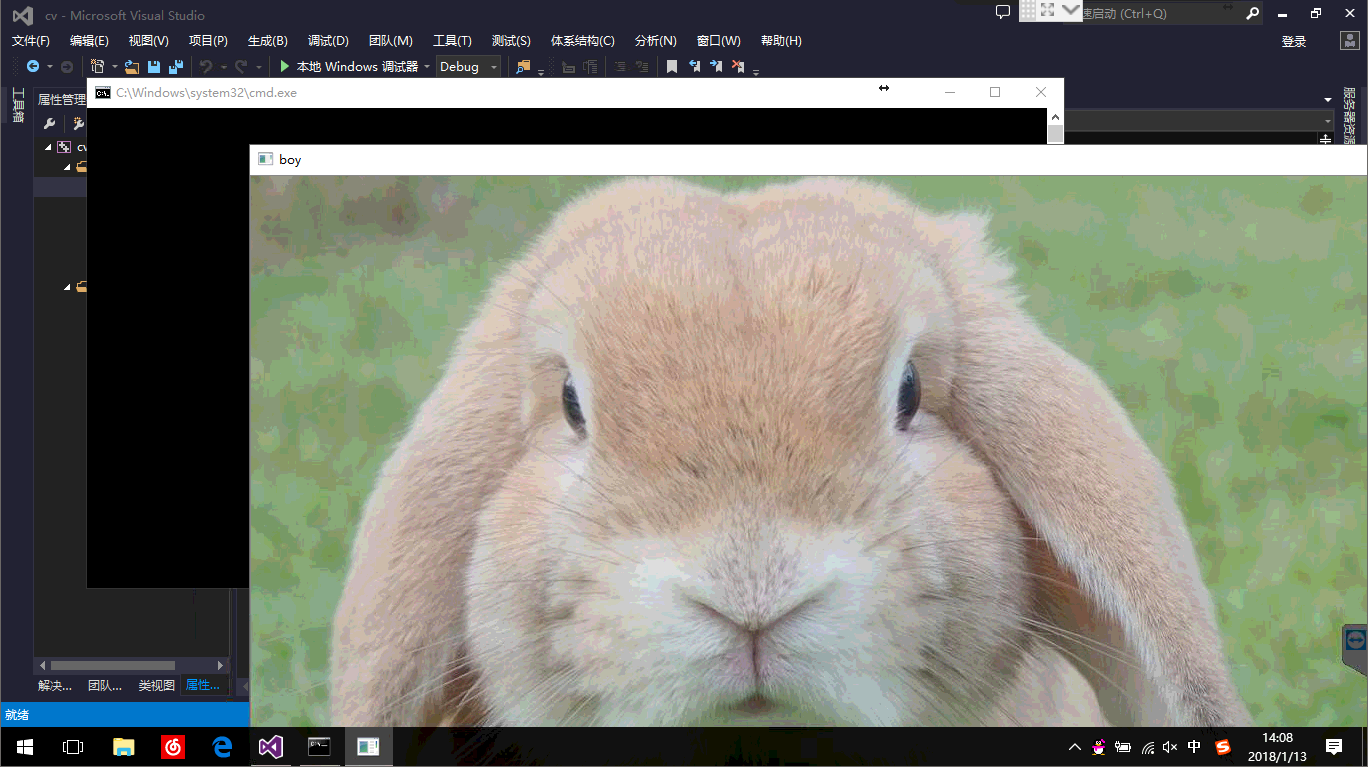Click the comment selection toolbar icon

tap(619, 66)
